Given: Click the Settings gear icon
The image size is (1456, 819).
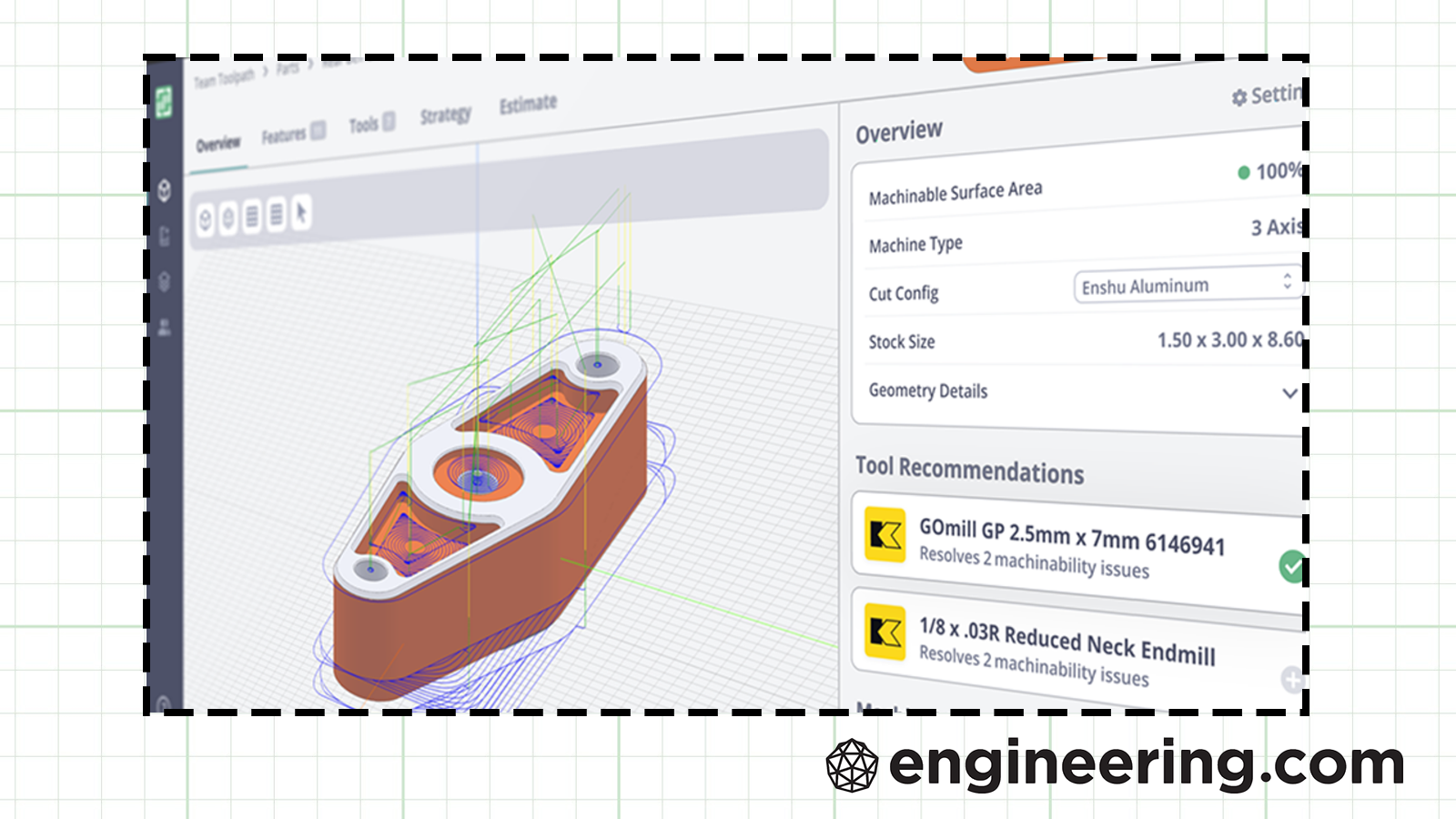Looking at the screenshot, I should (1239, 97).
